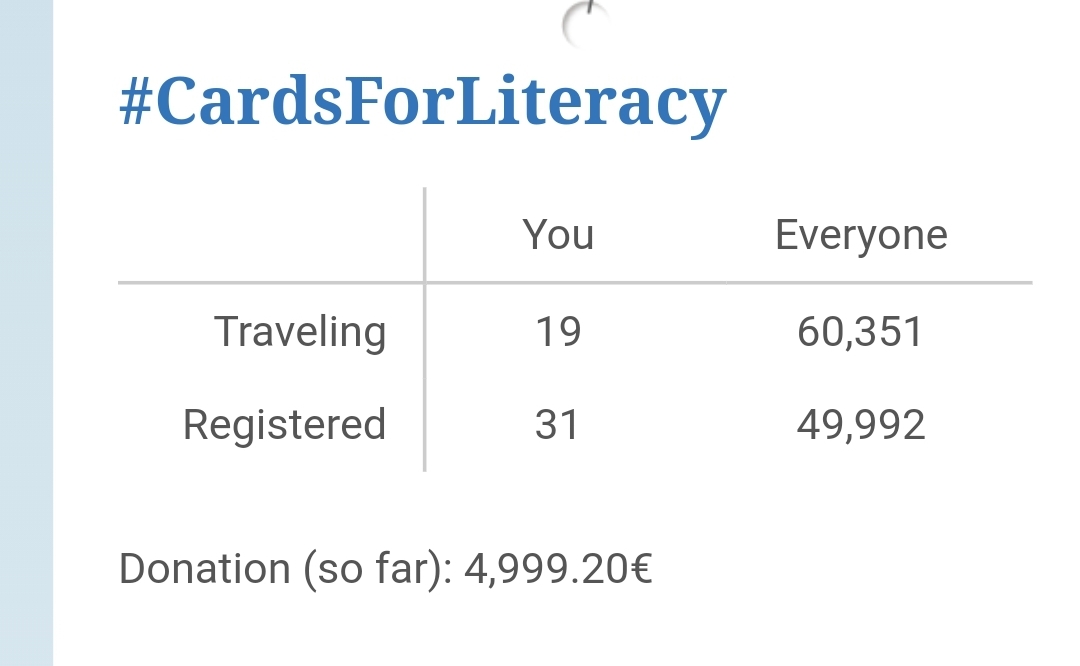This screenshot has height=666, width=1080.
Task: Click your Traveling count of 19
Action: click(558, 332)
